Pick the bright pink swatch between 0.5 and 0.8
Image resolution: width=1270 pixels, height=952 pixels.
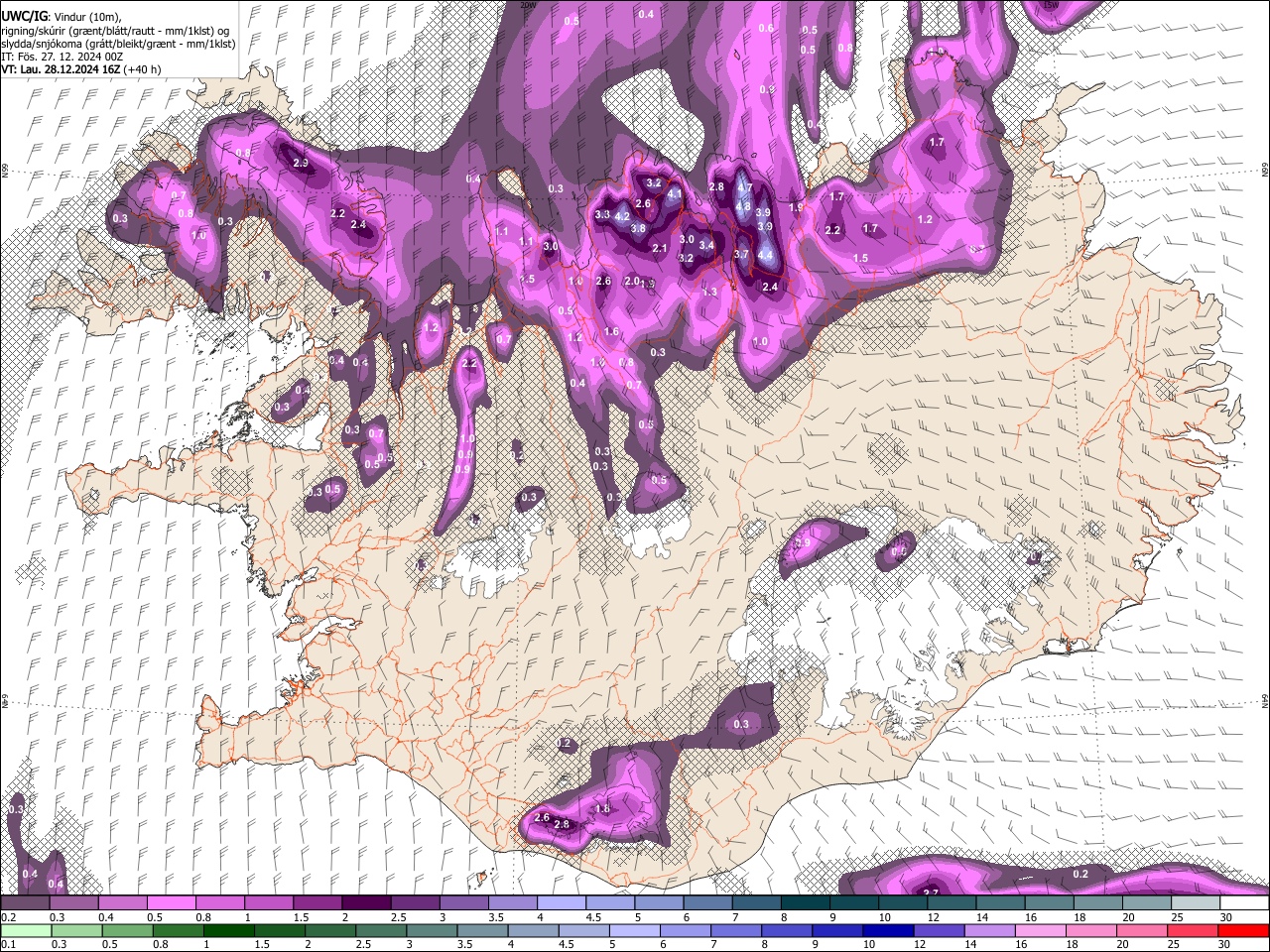click(x=172, y=902)
